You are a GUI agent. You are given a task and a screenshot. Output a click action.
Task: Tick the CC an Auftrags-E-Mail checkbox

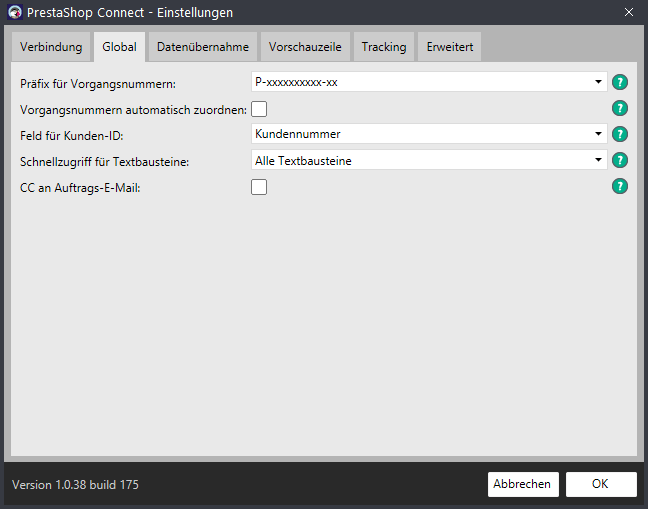point(259,187)
